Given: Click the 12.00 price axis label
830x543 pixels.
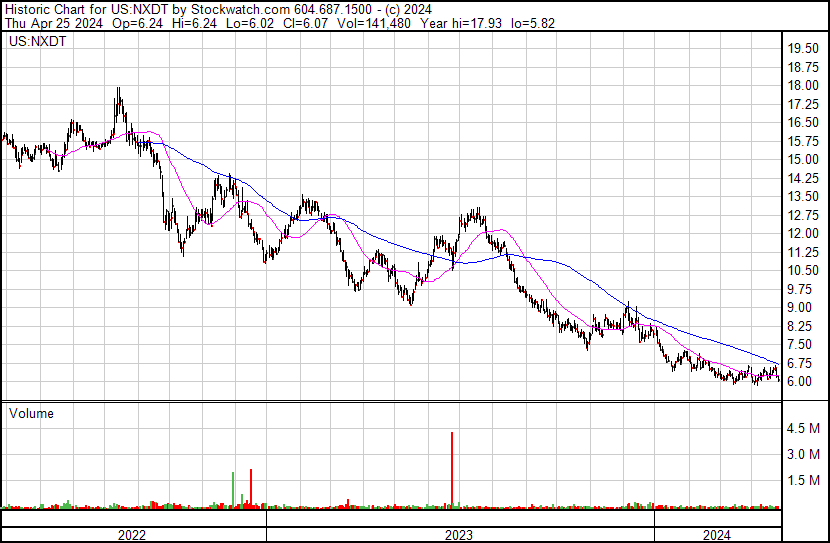Looking at the screenshot, I should (x=803, y=233).
